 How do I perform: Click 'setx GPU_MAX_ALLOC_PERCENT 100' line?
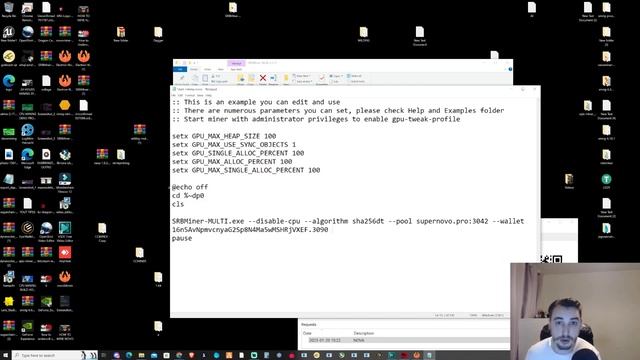[232, 162]
